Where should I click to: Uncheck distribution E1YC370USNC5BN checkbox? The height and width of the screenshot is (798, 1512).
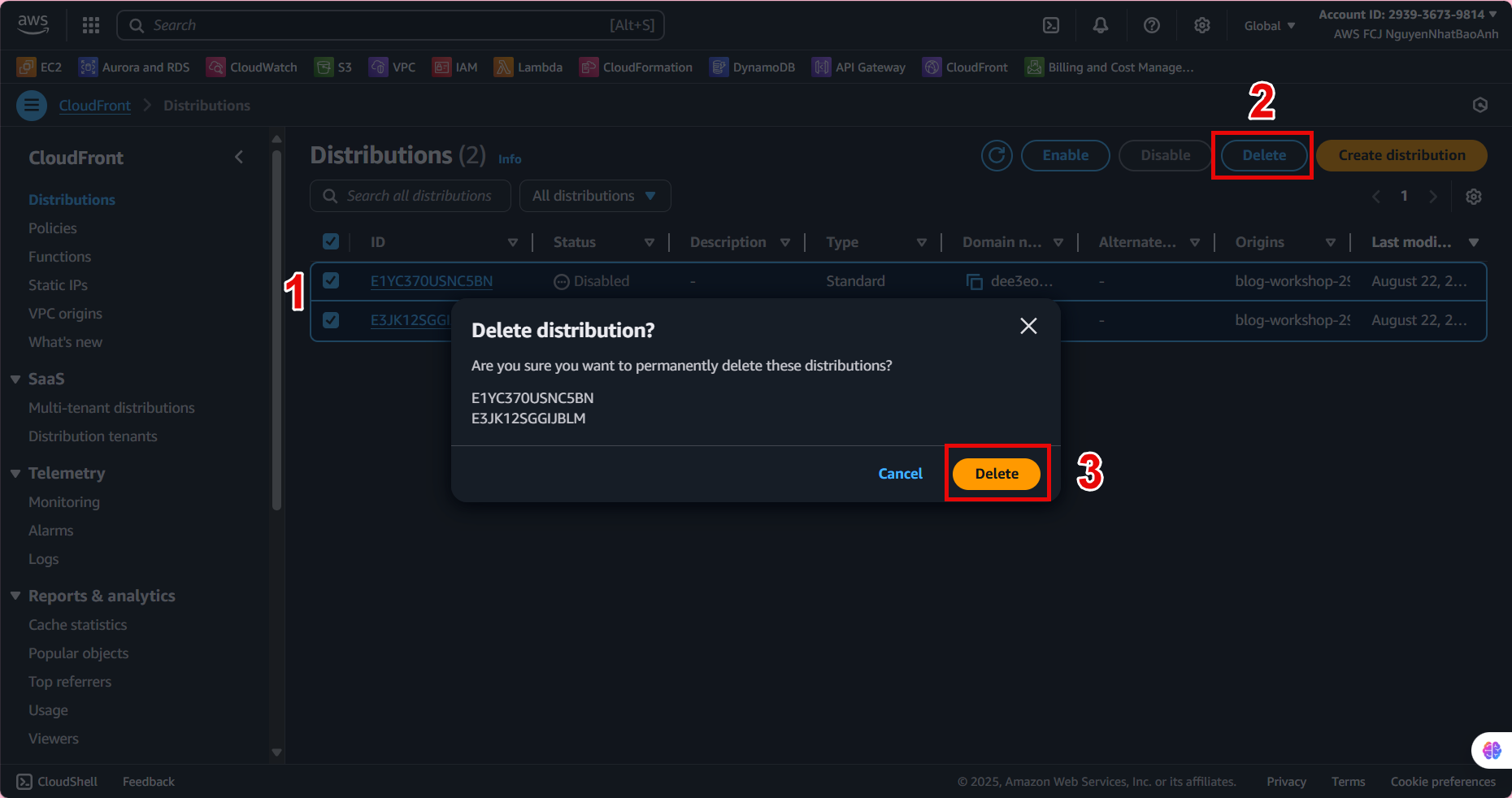[331, 280]
